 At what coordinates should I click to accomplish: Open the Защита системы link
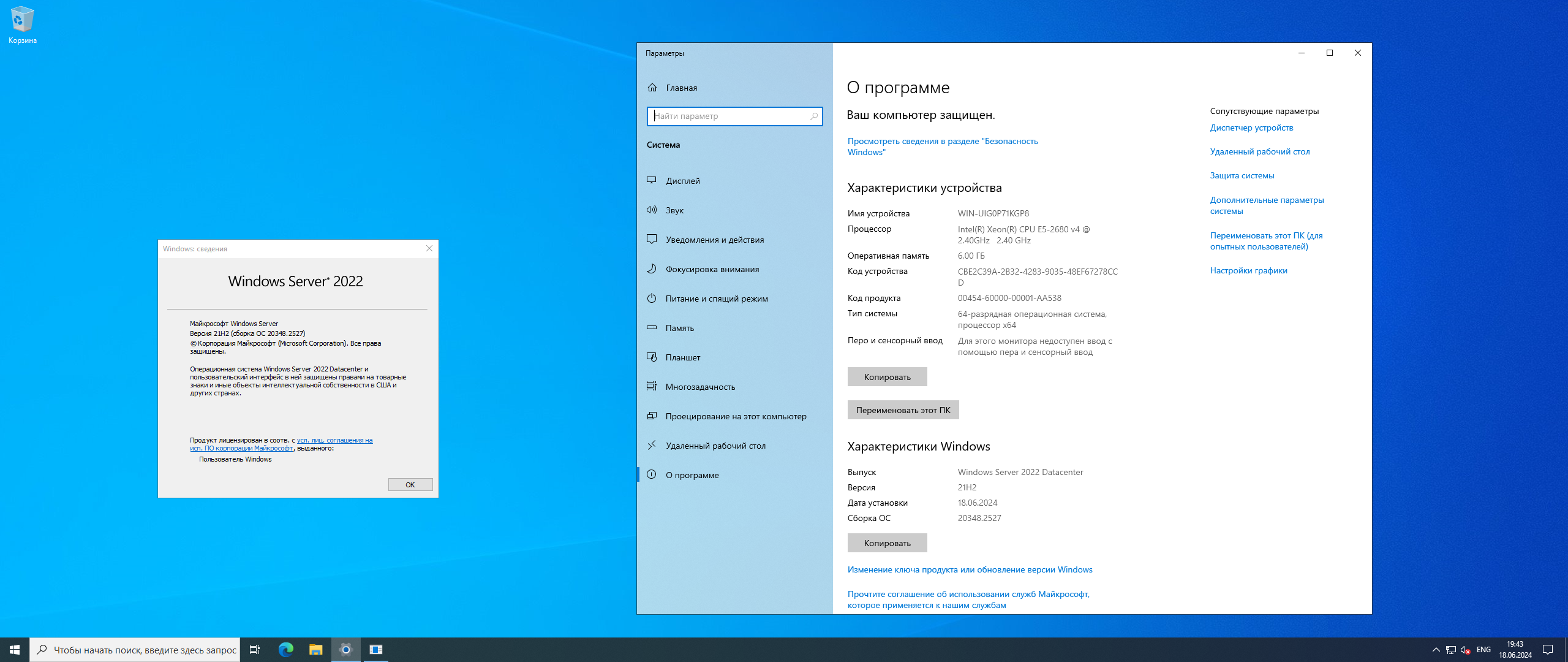click(1242, 175)
